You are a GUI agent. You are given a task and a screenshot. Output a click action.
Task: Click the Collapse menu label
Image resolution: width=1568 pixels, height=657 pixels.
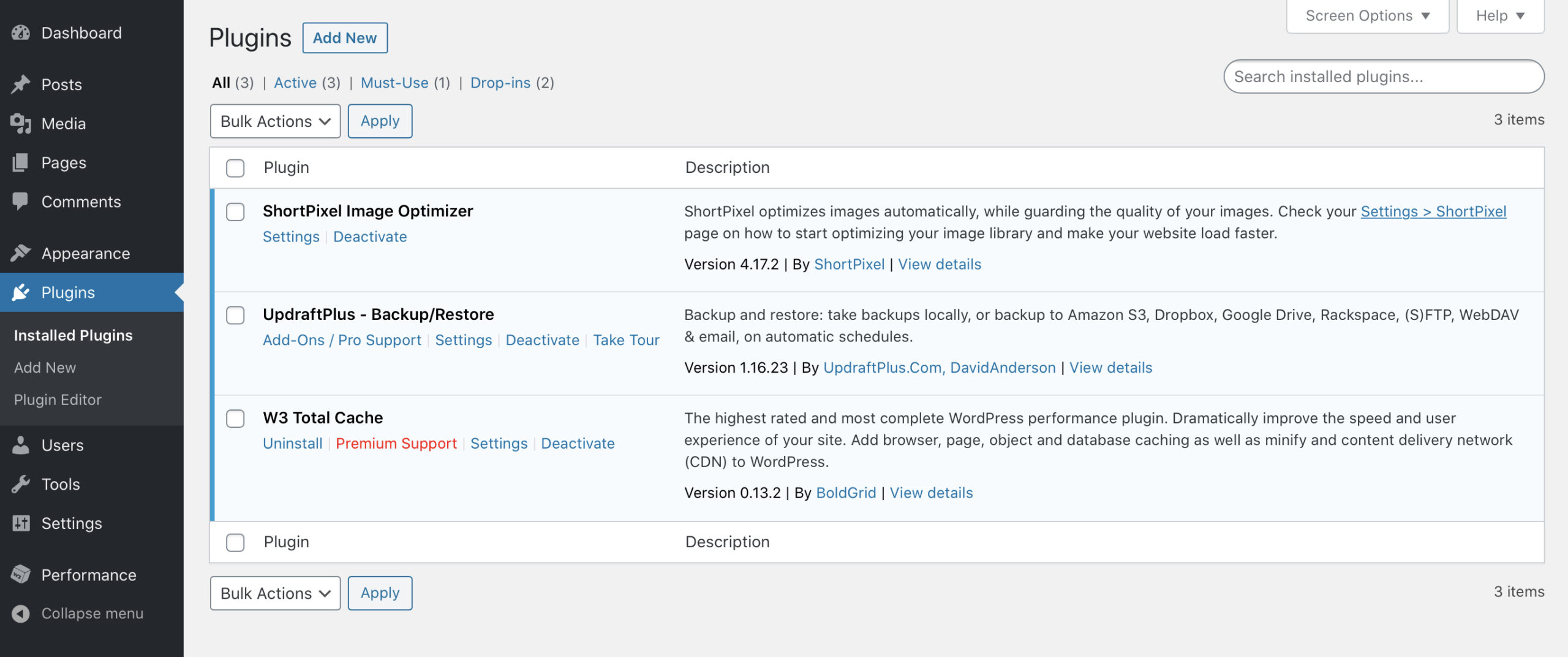tap(92, 613)
